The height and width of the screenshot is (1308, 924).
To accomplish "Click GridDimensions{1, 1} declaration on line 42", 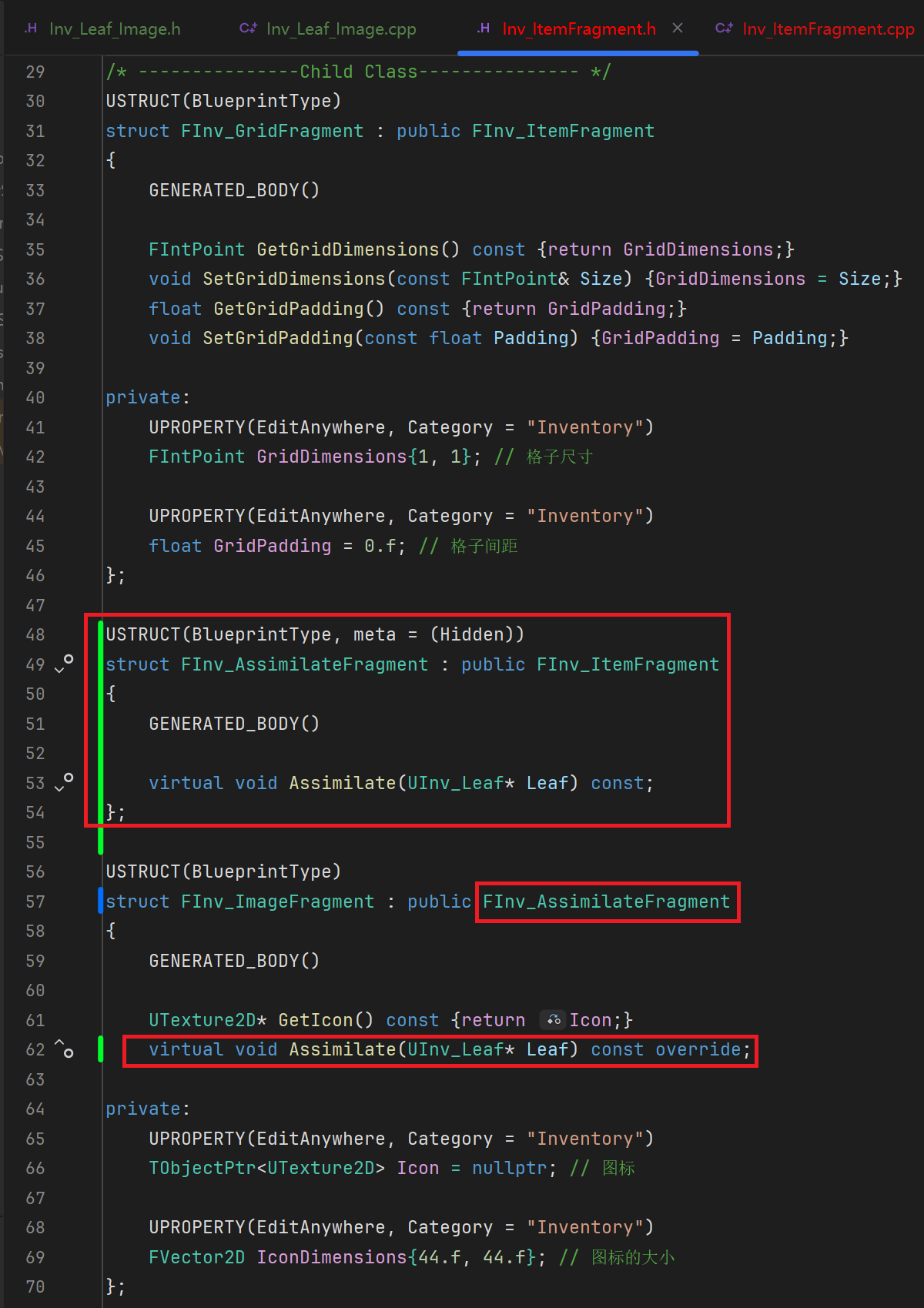I will [x=363, y=457].
